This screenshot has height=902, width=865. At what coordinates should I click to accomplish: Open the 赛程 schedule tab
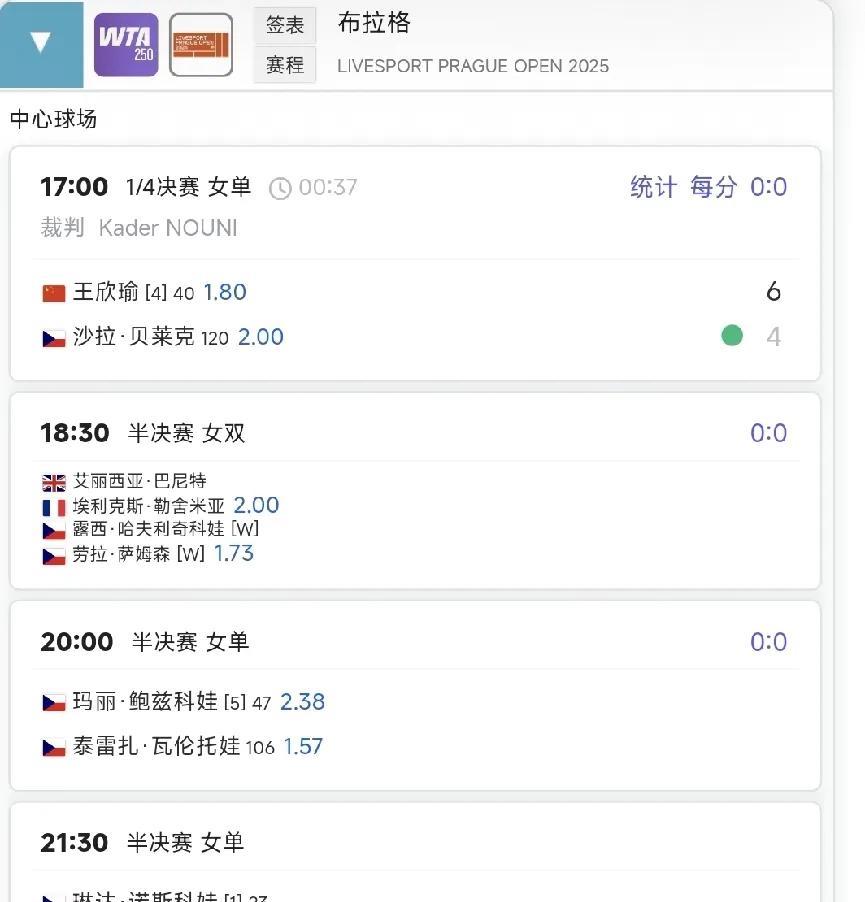(x=285, y=65)
